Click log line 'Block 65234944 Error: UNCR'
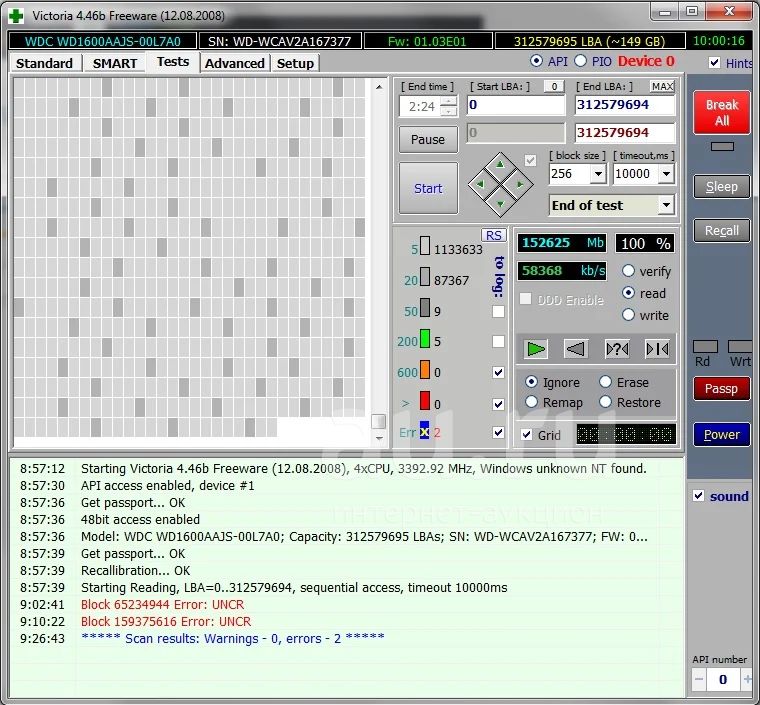The width and height of the screenshot is (760, 705). click(x=162, y=605)
